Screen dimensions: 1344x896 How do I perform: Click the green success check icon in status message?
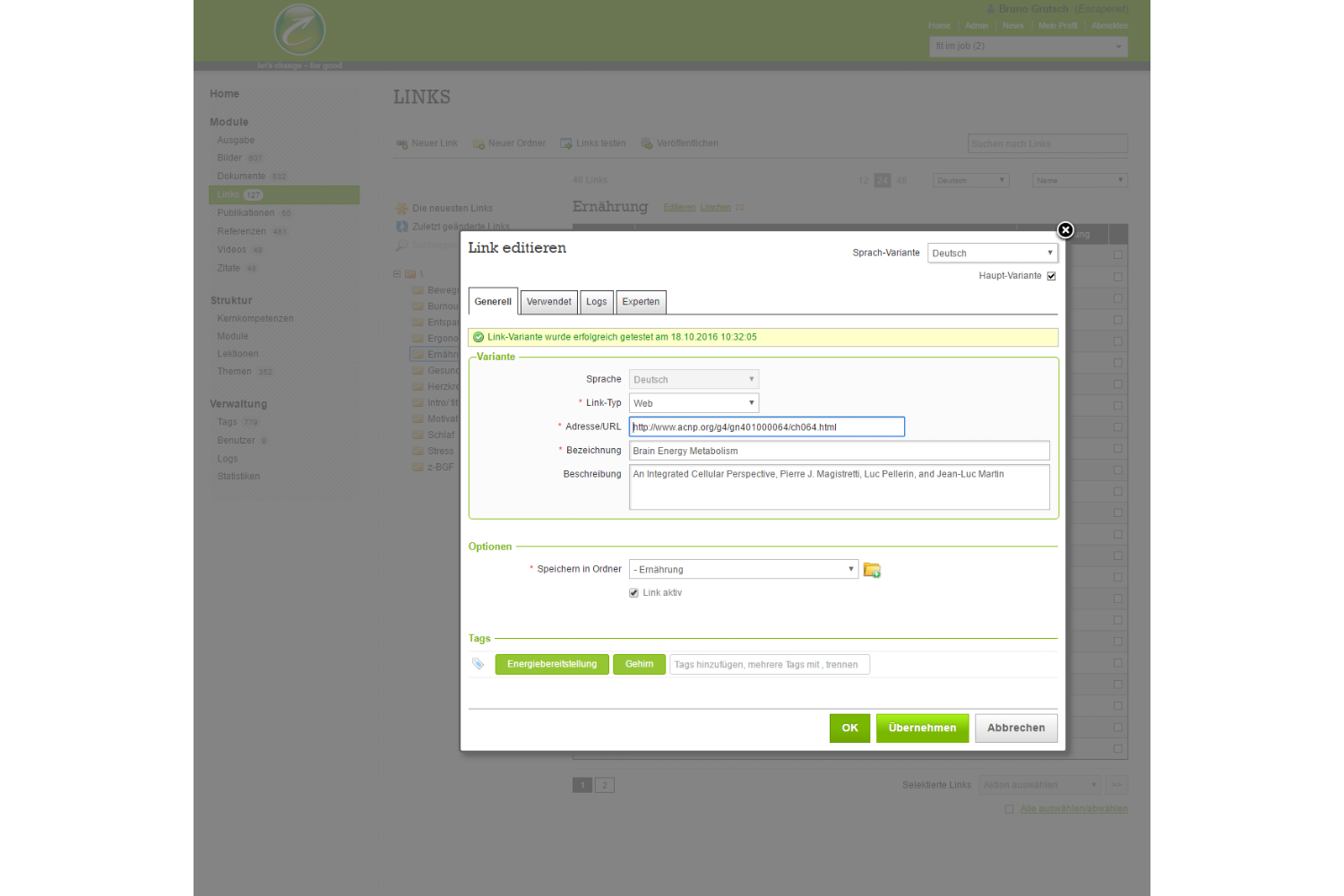(x=478, y=338)
